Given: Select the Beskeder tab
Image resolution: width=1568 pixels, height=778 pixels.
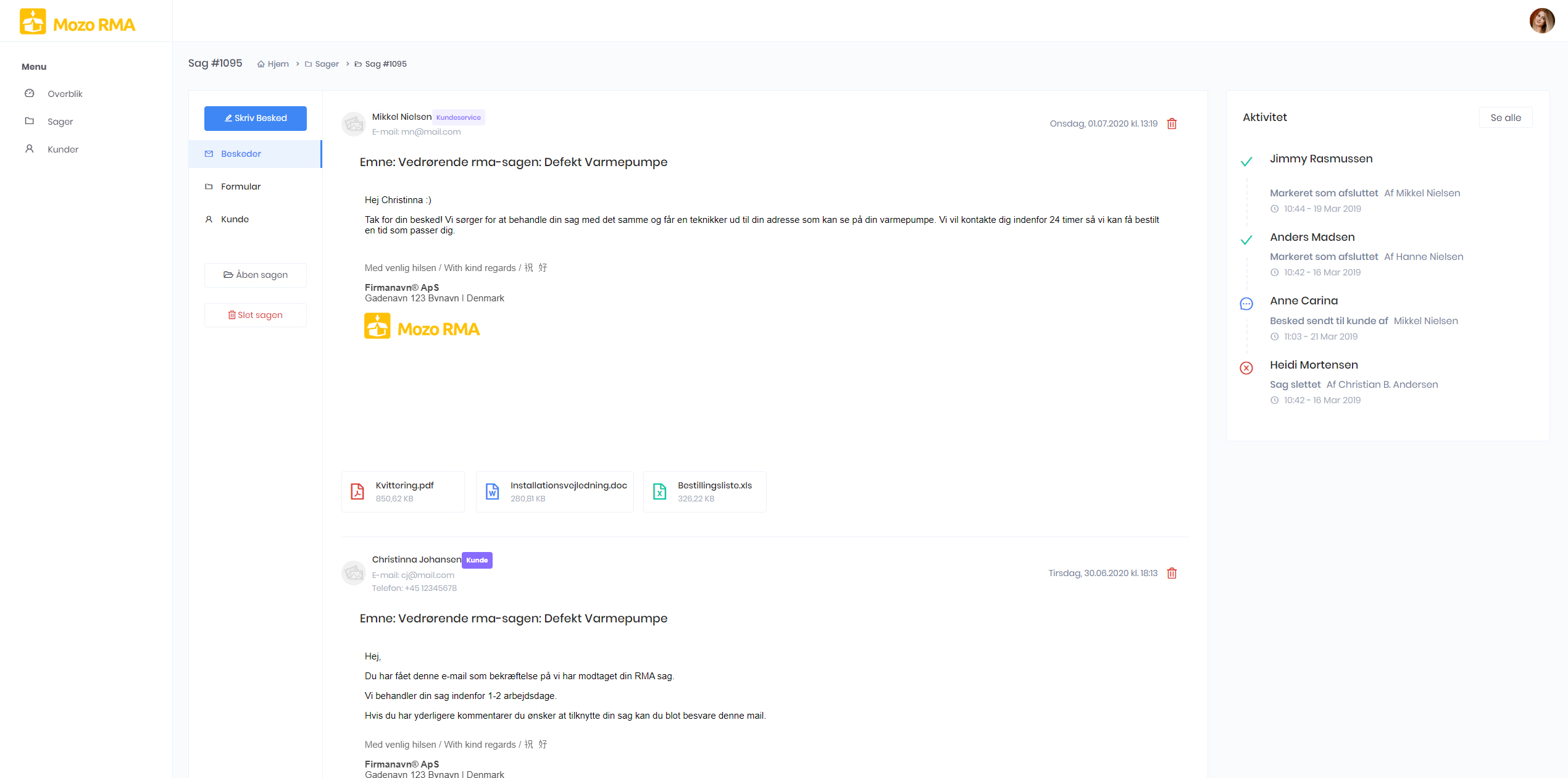Looking at the screenshot, I should [x=241, y=154].
